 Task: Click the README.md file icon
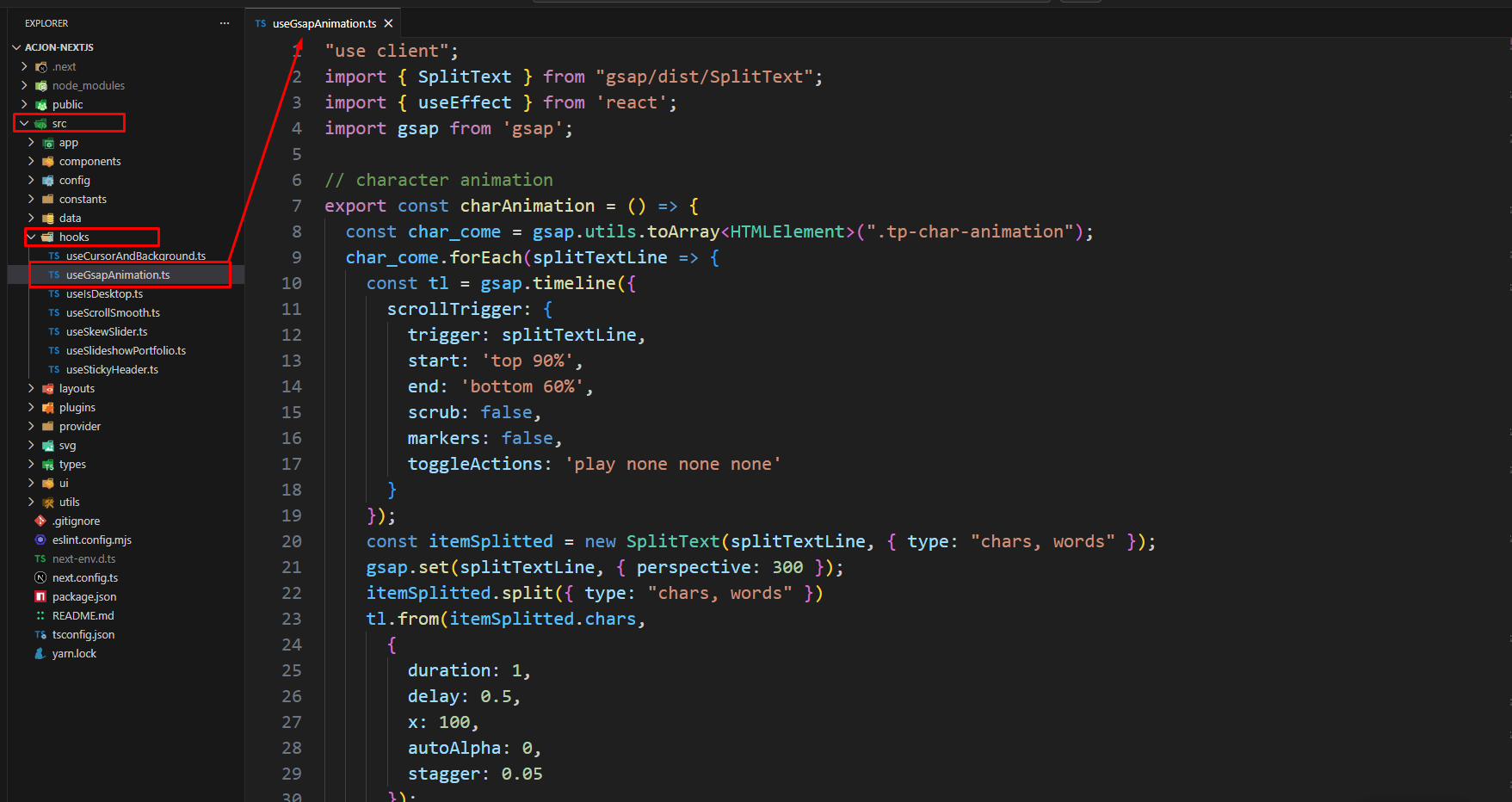[x=40, y=616]
